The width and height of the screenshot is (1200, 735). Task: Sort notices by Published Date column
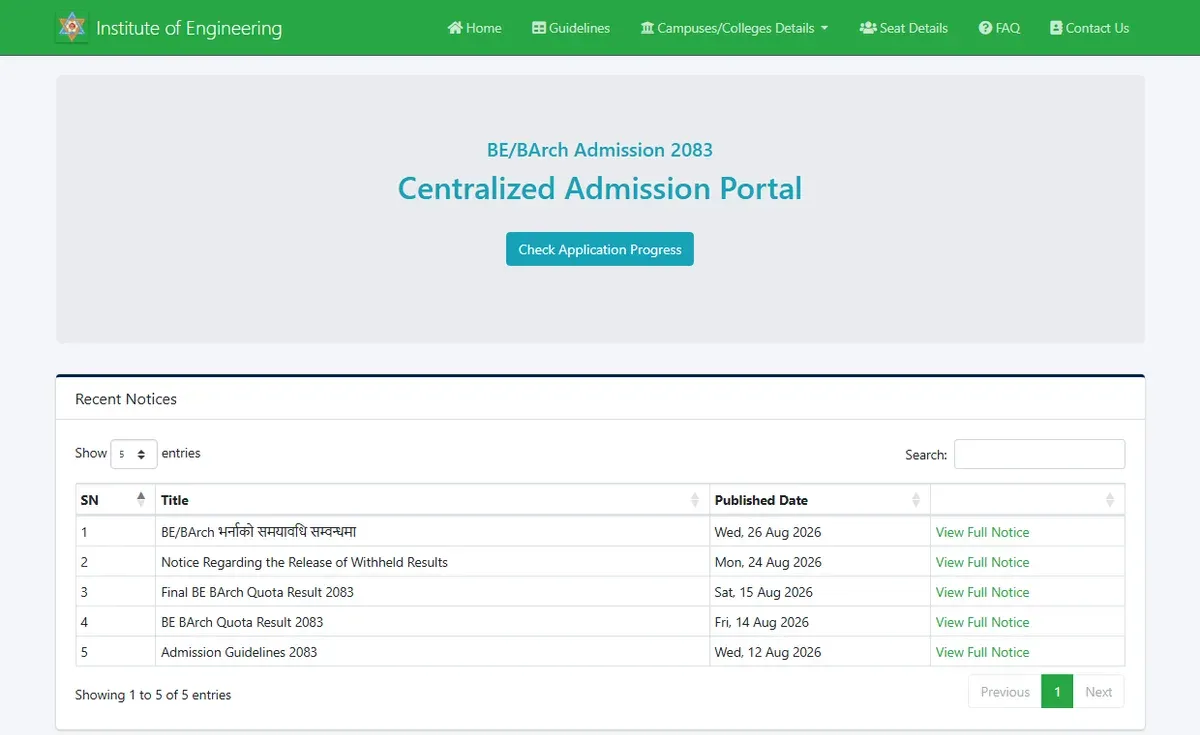pos(820,500)
